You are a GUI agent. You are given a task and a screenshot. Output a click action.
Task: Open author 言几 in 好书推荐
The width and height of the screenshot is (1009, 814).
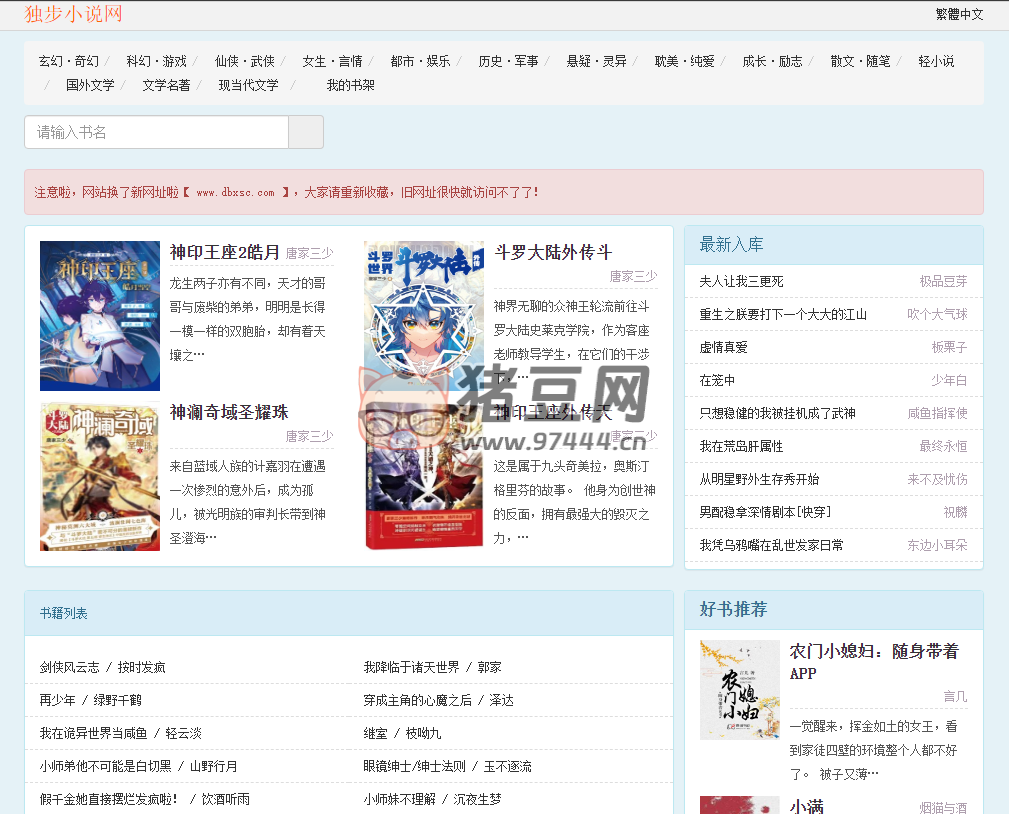click(955, 696)
